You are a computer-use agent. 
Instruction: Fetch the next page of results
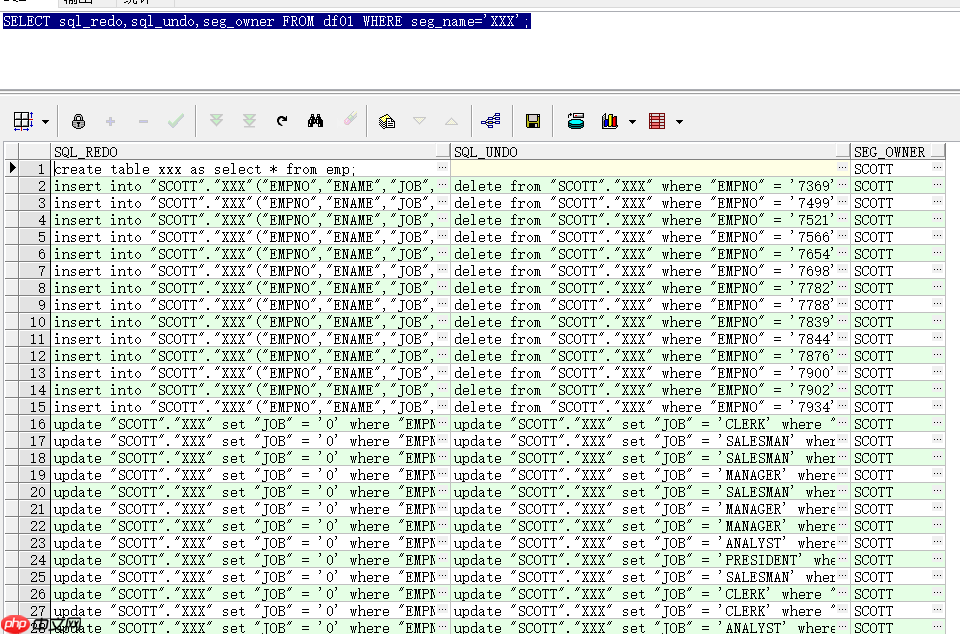tap(216, 121)
